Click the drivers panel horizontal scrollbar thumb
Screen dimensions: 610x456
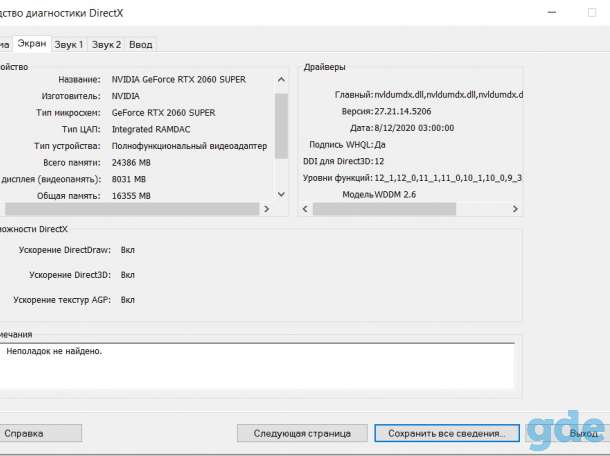(384, 209)
